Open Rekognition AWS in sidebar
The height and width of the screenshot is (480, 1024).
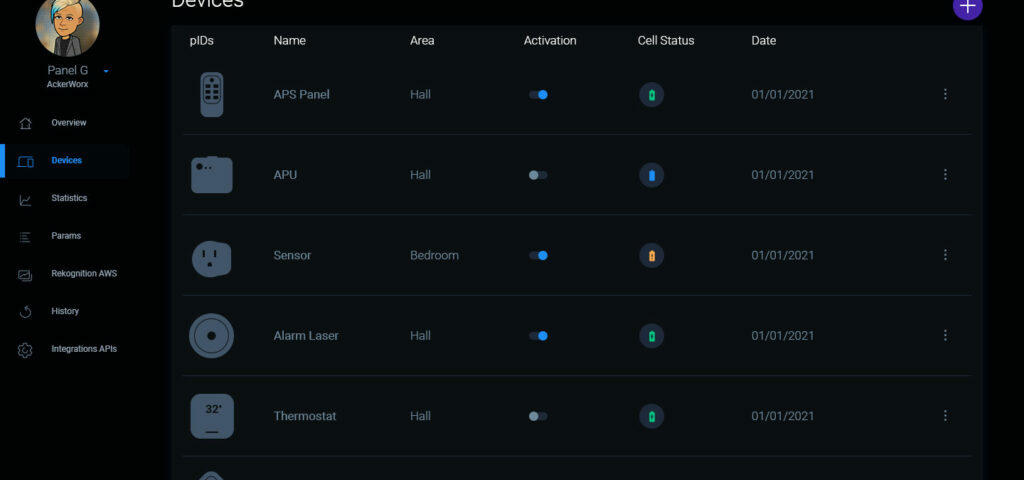[x=83, y=274]
